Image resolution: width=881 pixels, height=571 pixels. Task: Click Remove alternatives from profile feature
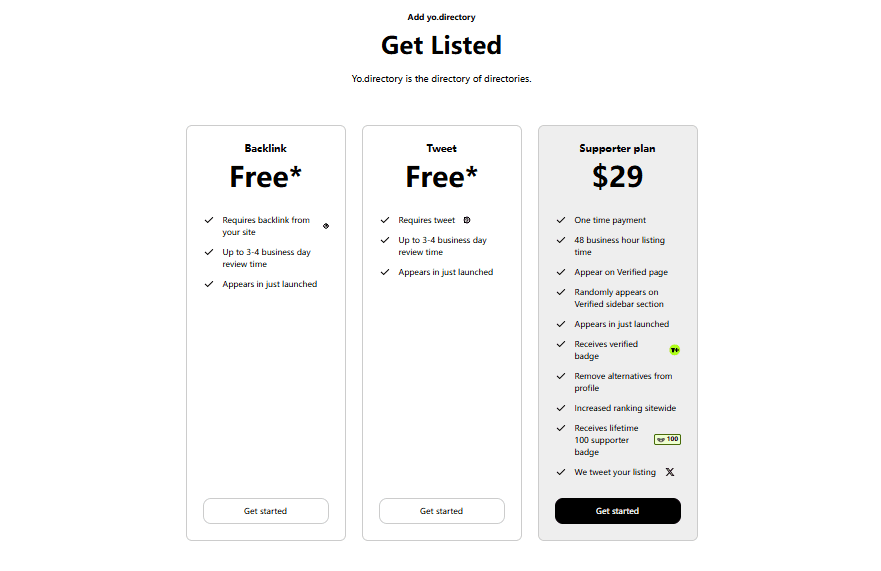click(623, 382)
